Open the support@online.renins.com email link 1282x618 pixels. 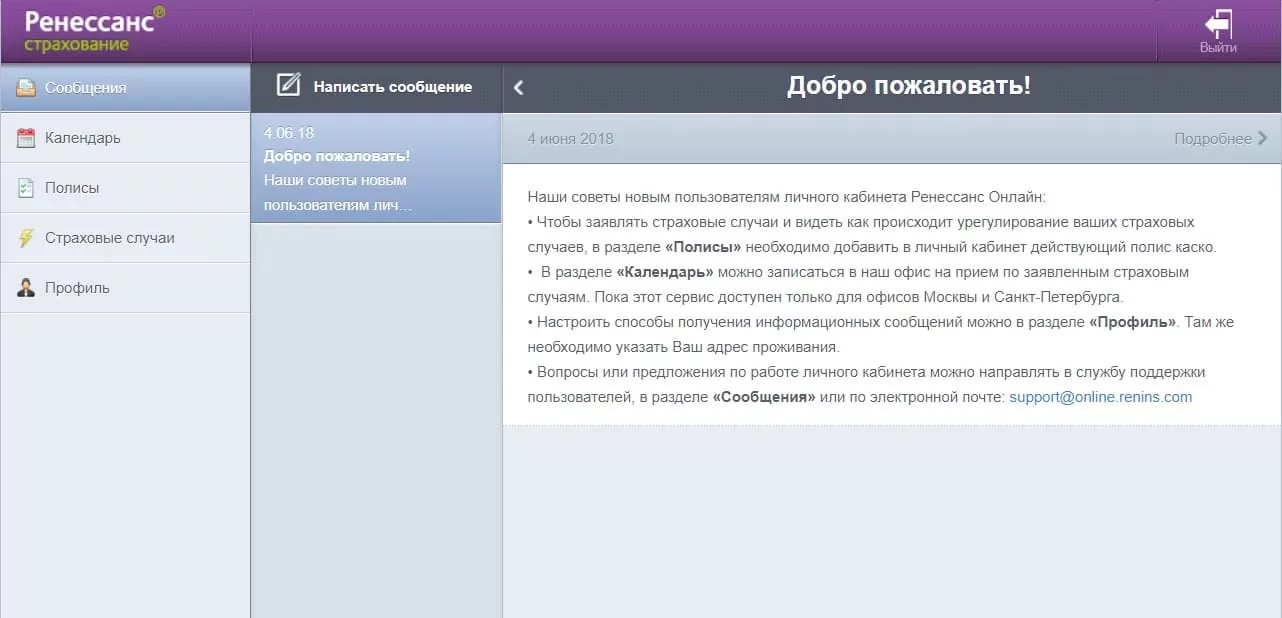(1100, 397)
